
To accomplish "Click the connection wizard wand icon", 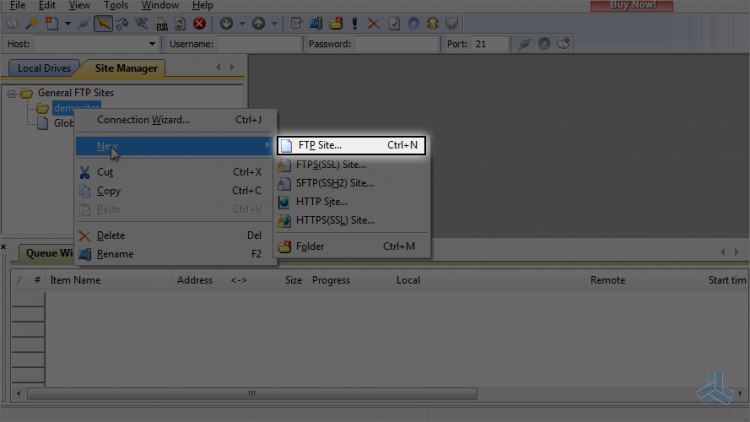I will click(x=32, y=23).
